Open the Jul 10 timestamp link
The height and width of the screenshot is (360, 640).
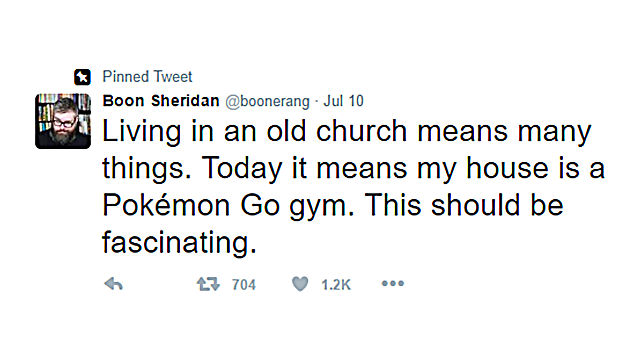point(343,101)
